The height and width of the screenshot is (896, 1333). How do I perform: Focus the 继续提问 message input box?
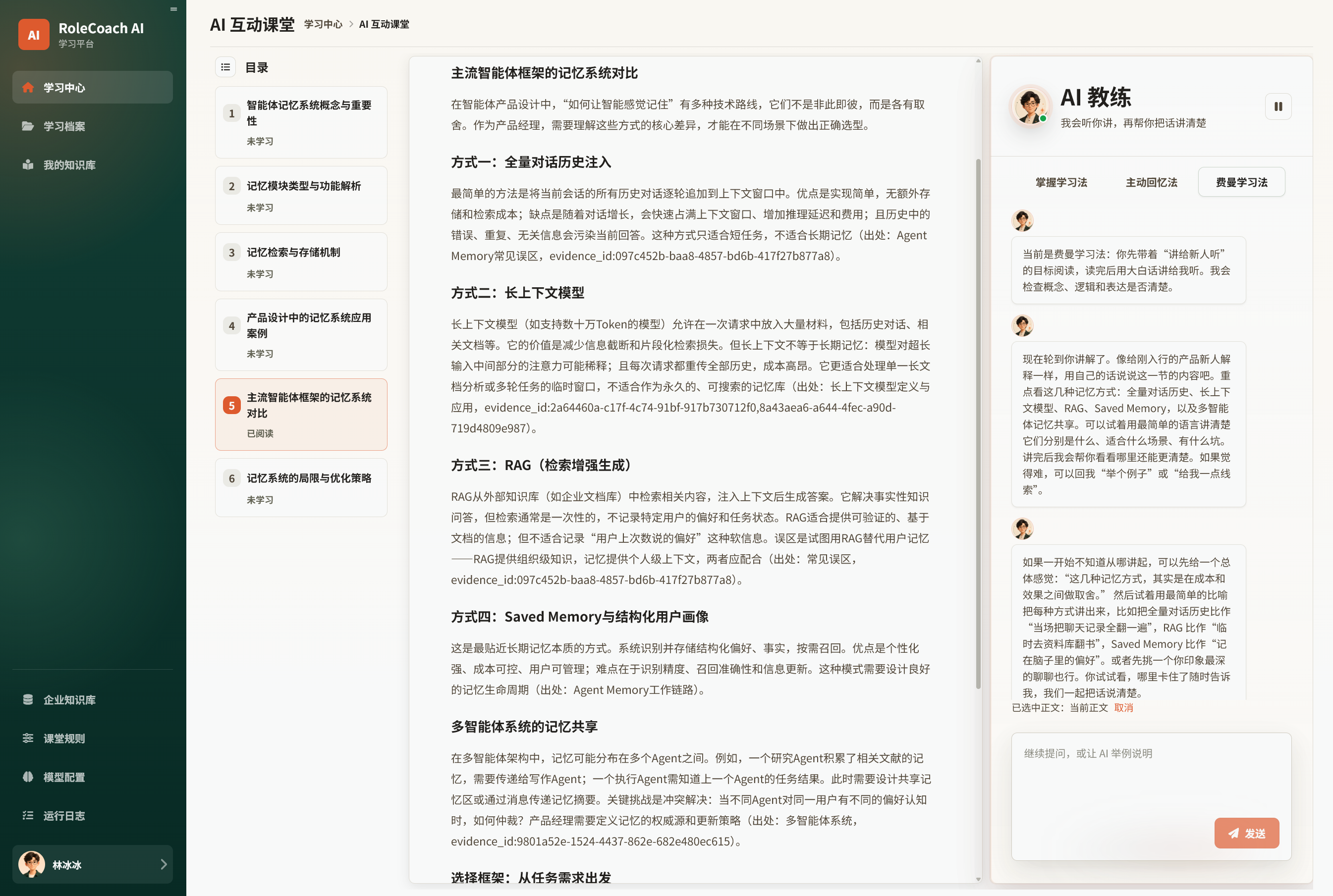pos(1151,796)
